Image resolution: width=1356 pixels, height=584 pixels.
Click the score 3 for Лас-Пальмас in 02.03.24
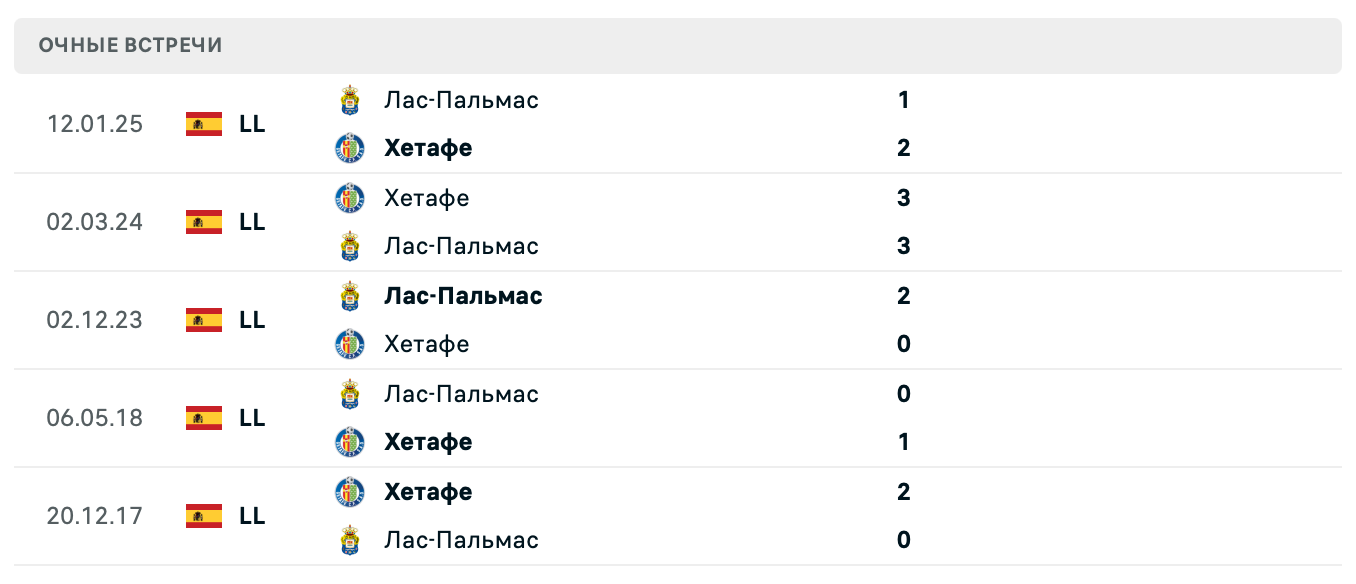coord(904,246)
